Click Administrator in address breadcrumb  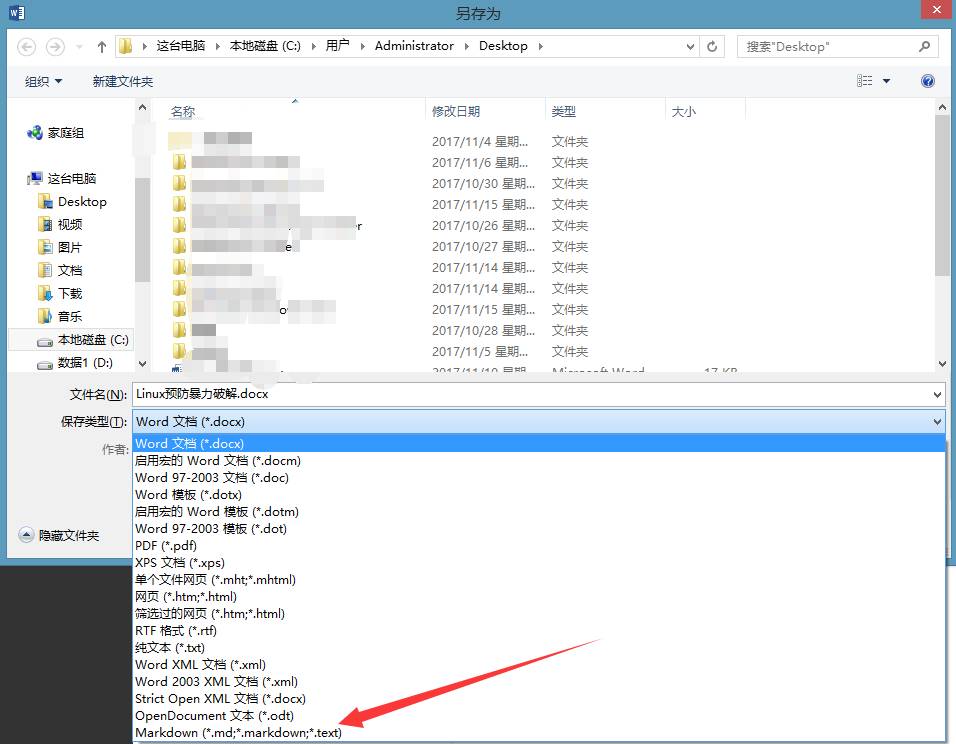[x=414, y=46]
